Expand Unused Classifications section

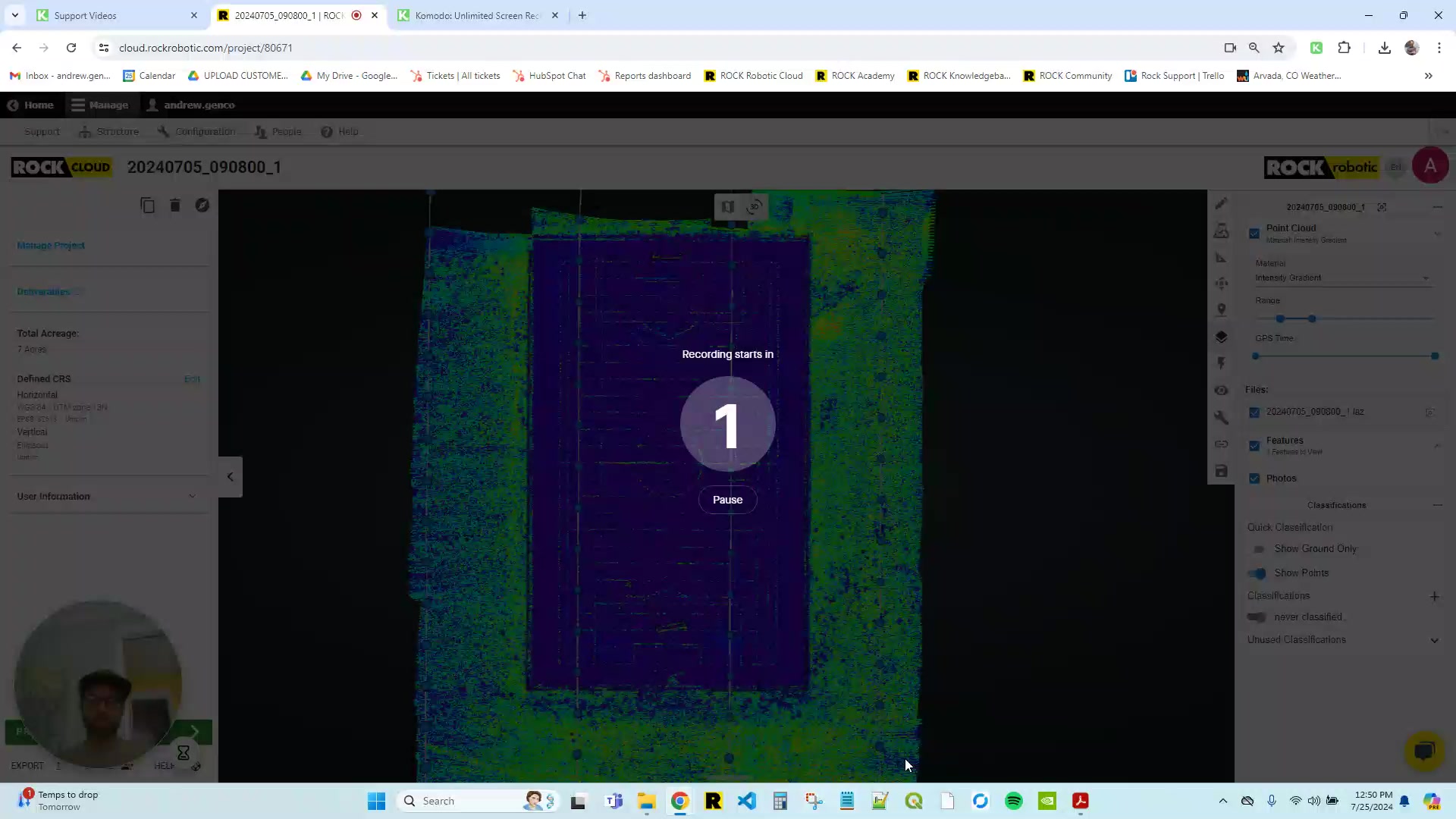1434,640
